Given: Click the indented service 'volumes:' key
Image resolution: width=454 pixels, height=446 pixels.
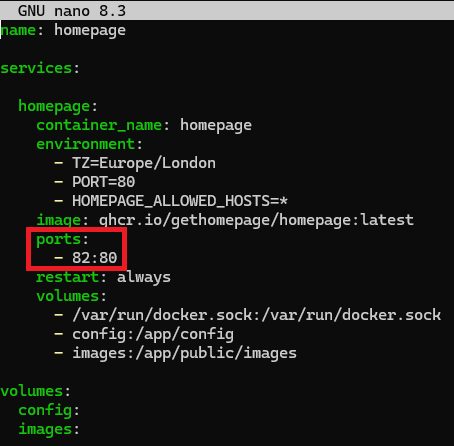Looking at the screenshot, I should 71,296.
